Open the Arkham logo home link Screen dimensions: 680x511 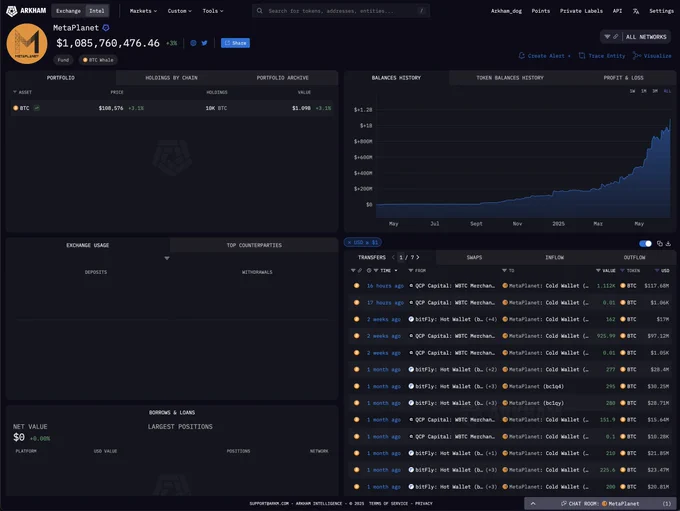tap(26, 11)
